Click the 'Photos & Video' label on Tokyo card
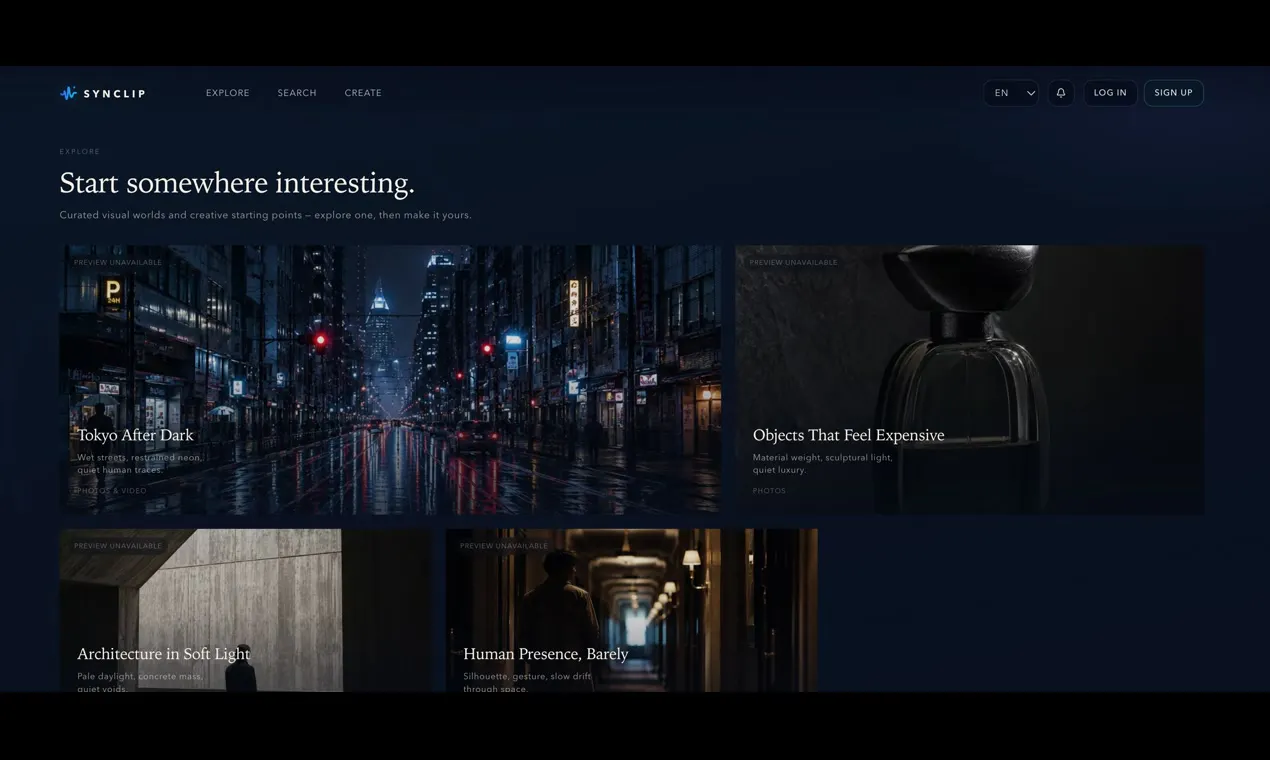 pos(110,491)
